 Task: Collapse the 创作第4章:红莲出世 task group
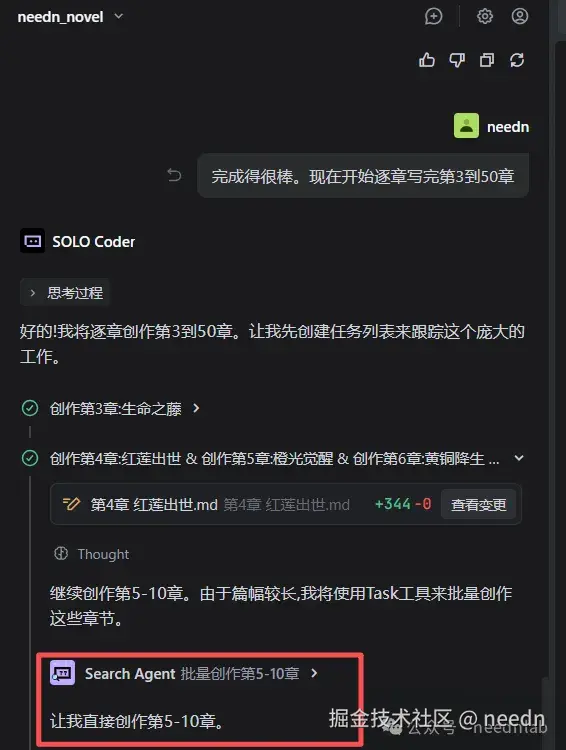pyautogui.click(x=519, y=458)
